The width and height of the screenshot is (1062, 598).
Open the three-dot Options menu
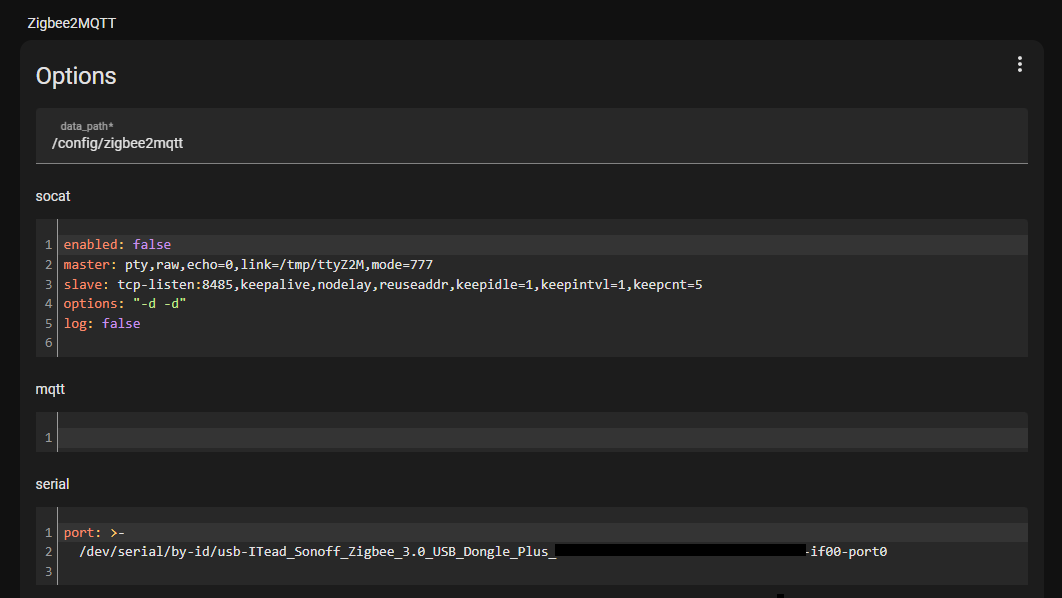pos(1019,64)
